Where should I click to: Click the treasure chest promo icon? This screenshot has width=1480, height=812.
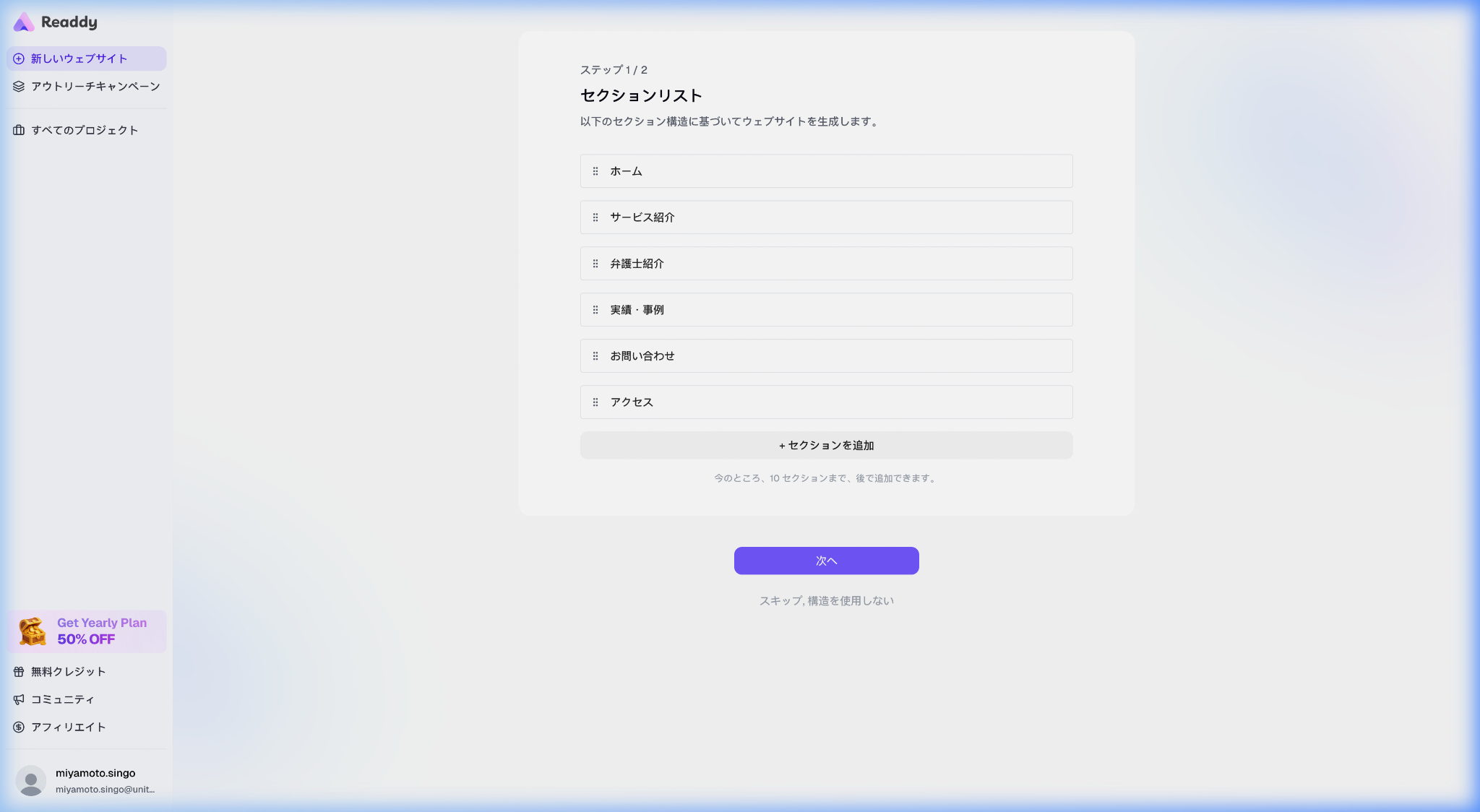[33, 631]
